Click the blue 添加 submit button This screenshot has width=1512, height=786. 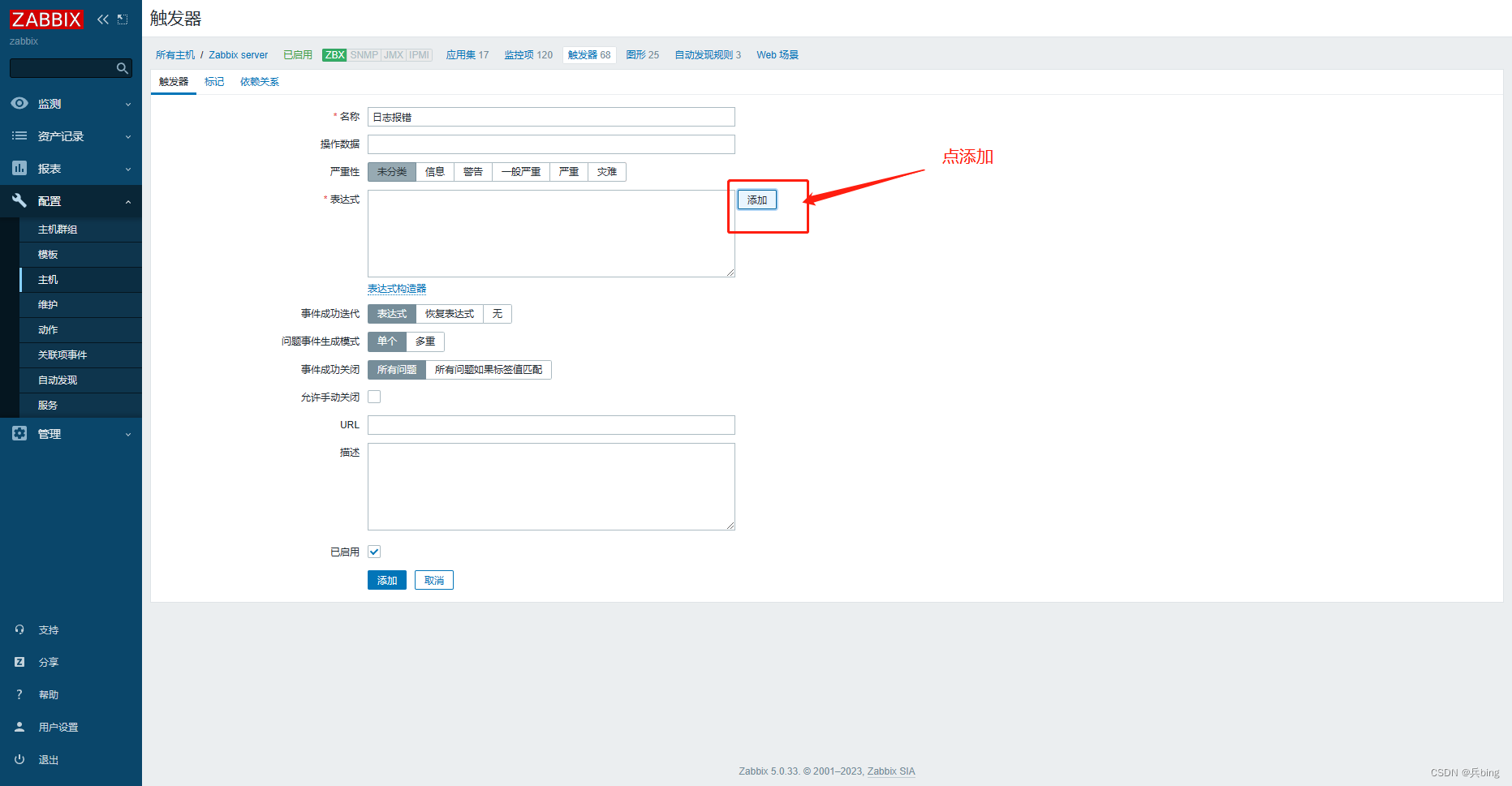(x=387, y=580)
